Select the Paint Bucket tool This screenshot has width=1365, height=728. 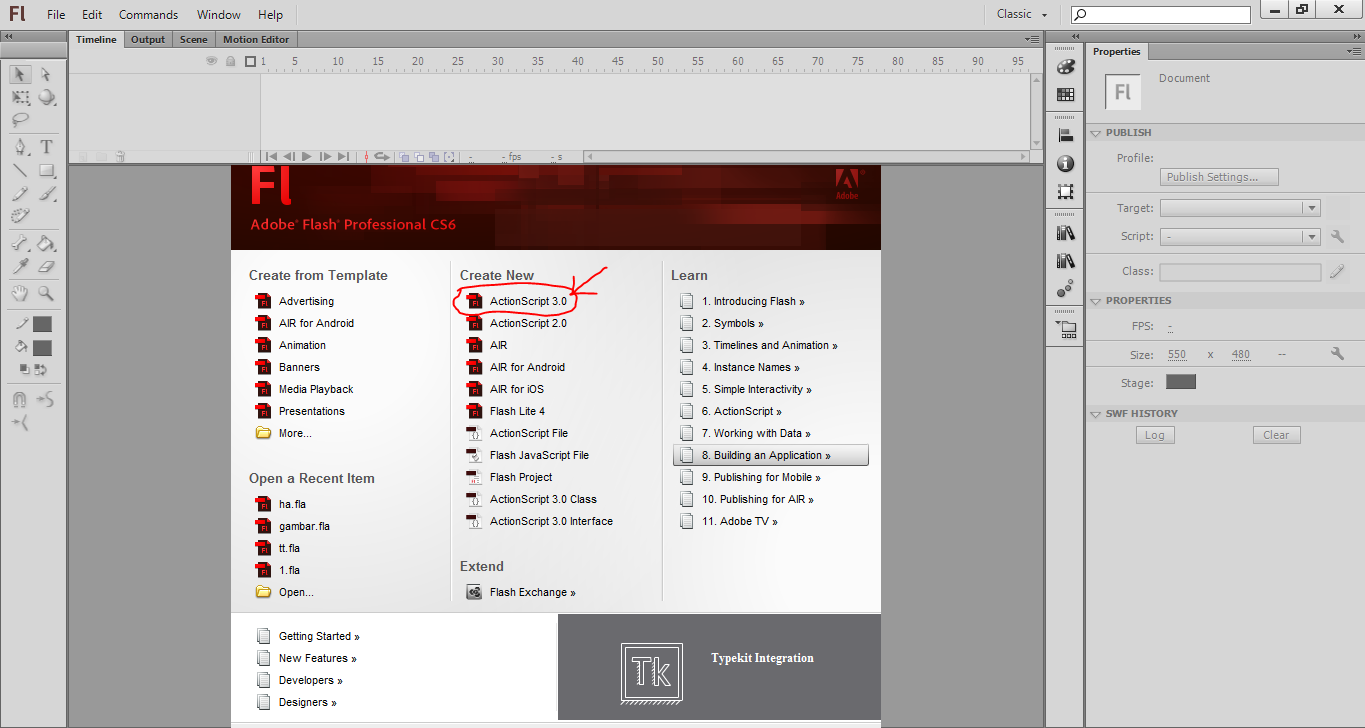(x=46, y=243)
